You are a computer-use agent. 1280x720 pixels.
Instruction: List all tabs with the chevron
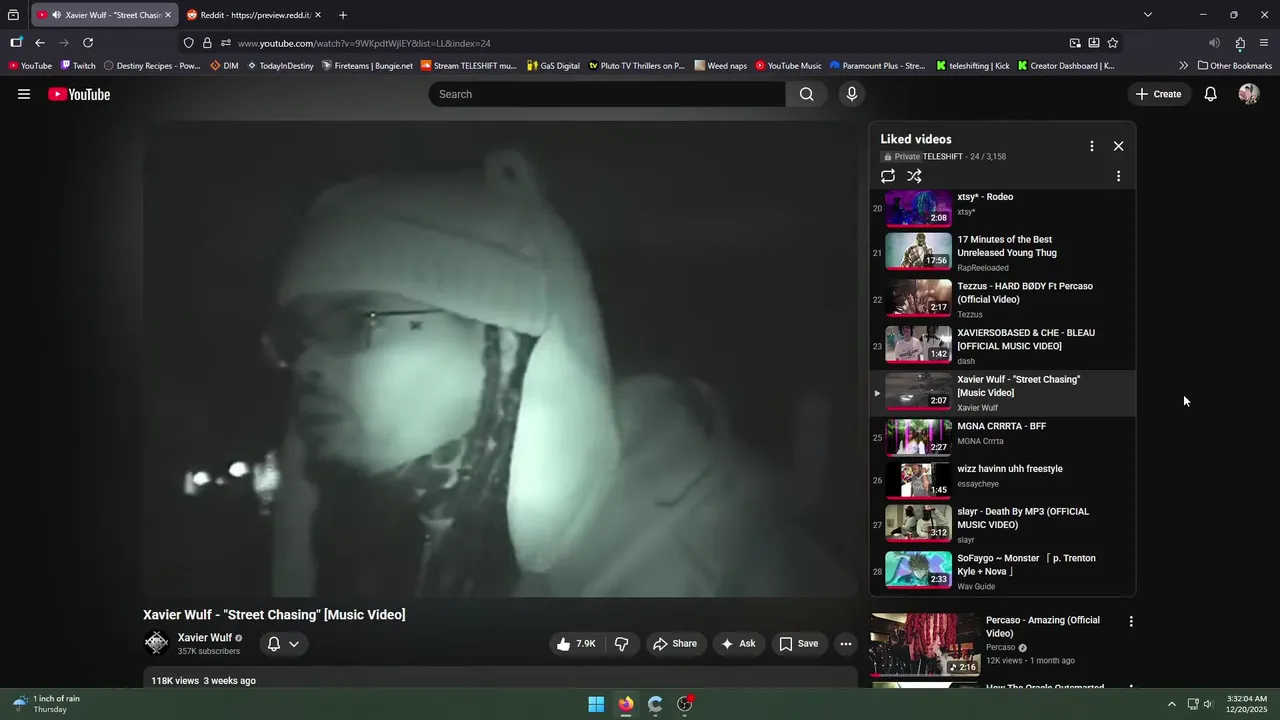(x=1148, y=15)
